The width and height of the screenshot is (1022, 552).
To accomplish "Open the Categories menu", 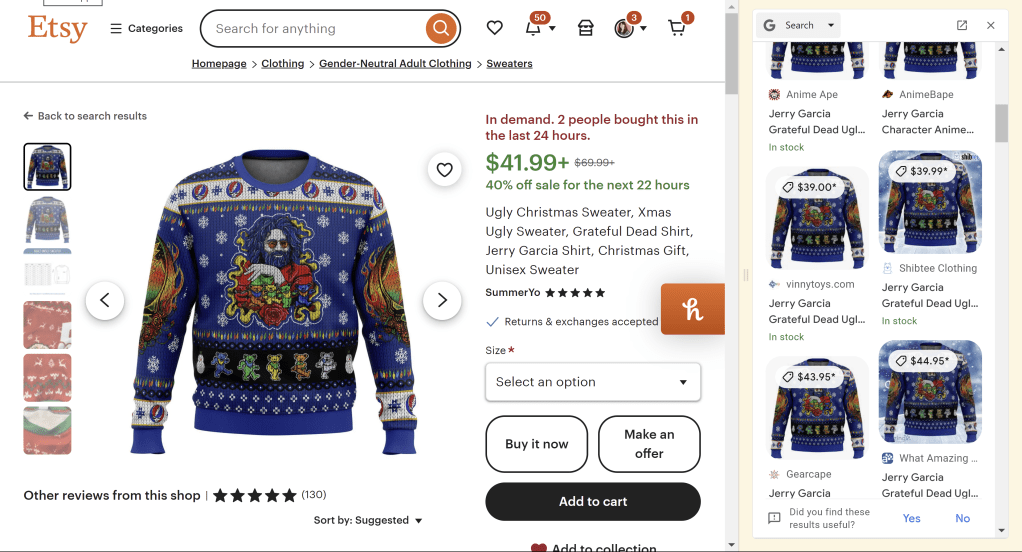I will point(146,28).
